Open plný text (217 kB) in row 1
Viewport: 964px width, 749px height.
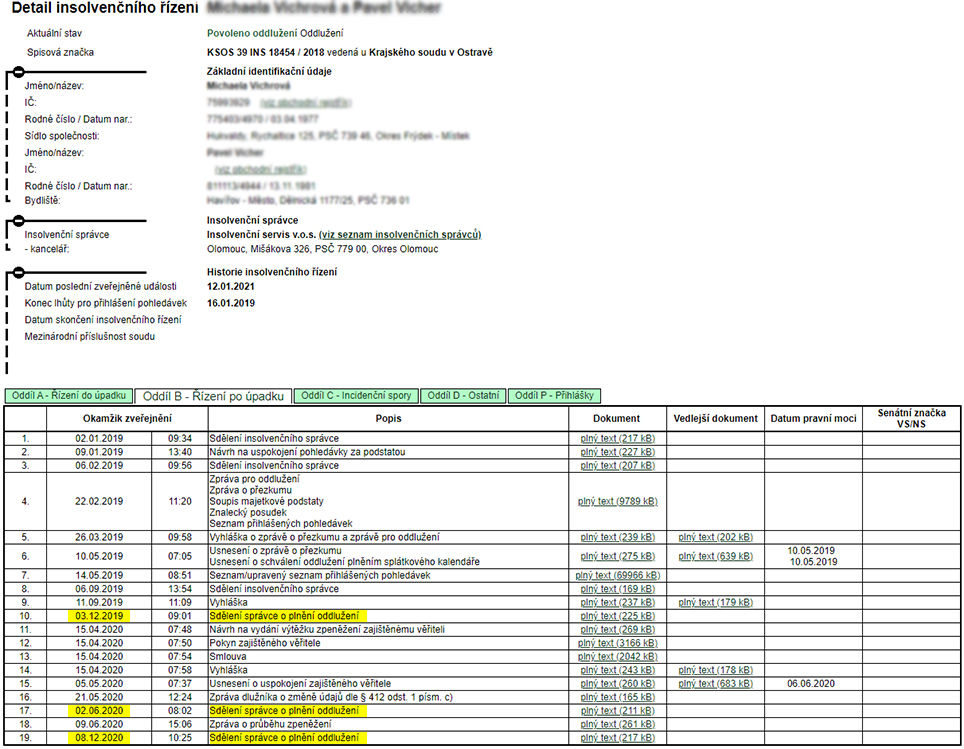(617, 438)
